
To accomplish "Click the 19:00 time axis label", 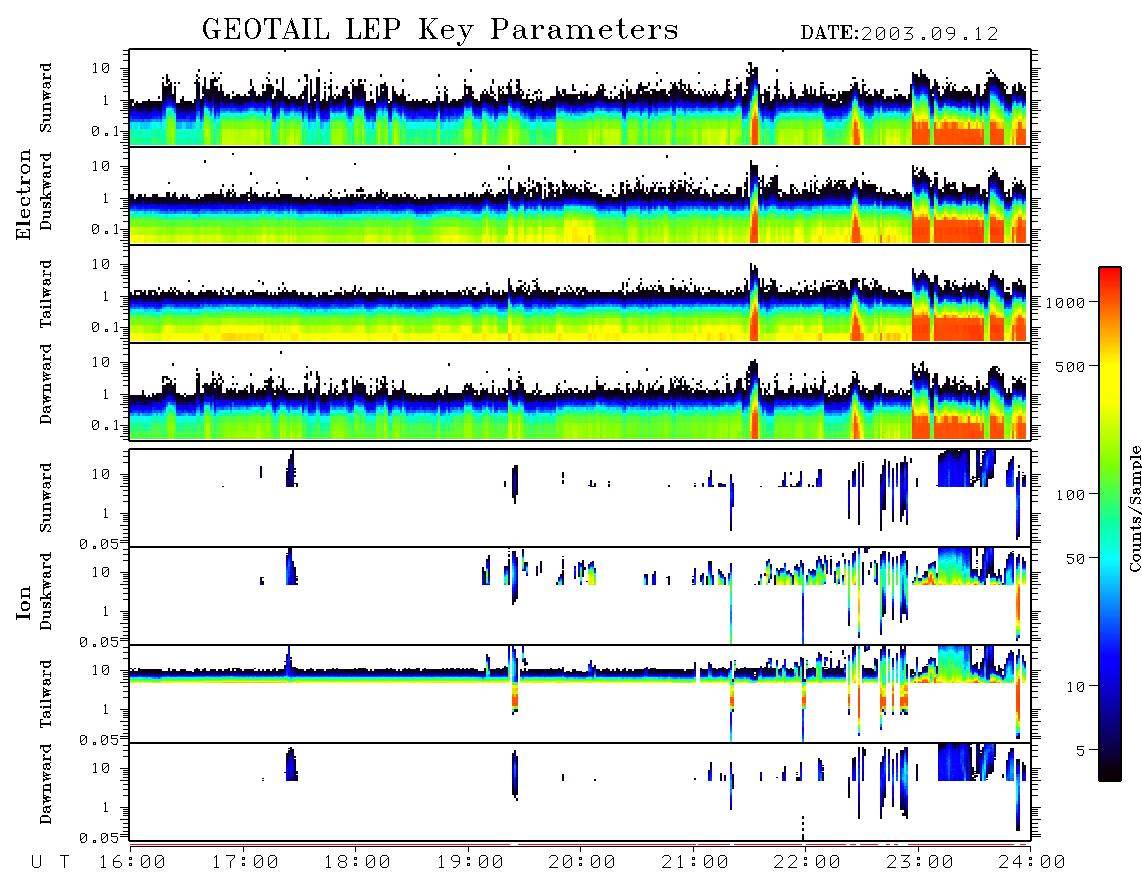I will pyautogui.click(x=470, y=862).
